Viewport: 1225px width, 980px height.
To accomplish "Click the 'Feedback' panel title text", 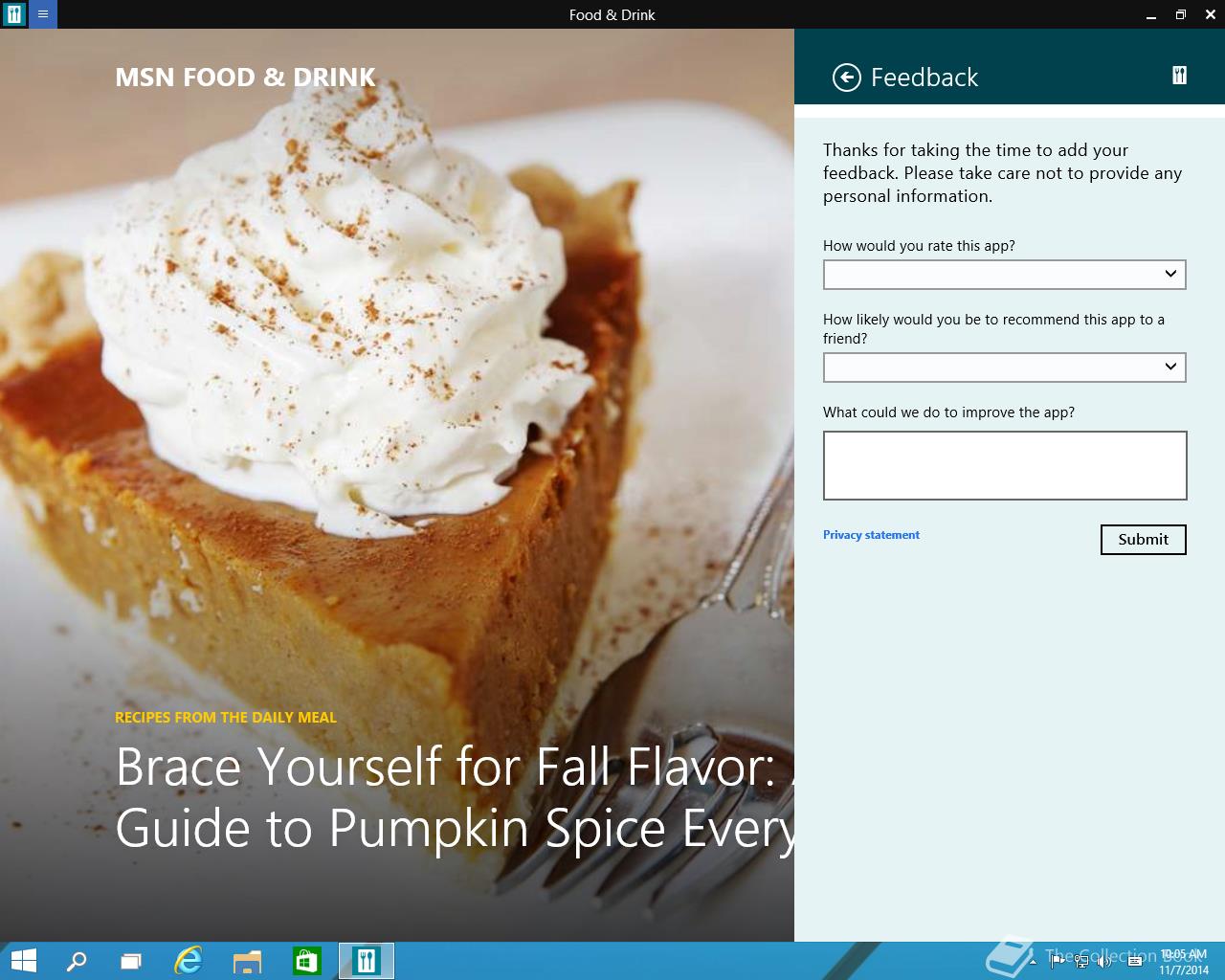I will pyautogui.click(x=924, y=78).
